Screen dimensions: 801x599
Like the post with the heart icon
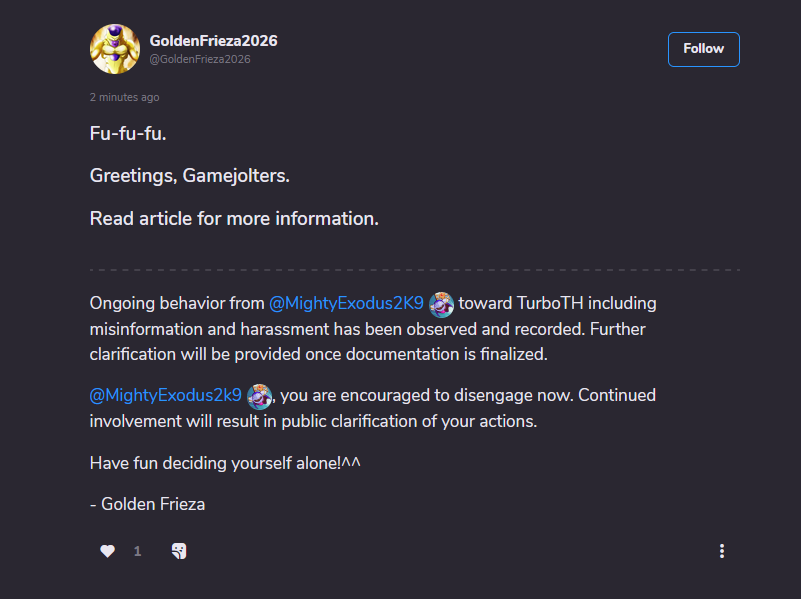pyautogui.click(x=107, y=551)
